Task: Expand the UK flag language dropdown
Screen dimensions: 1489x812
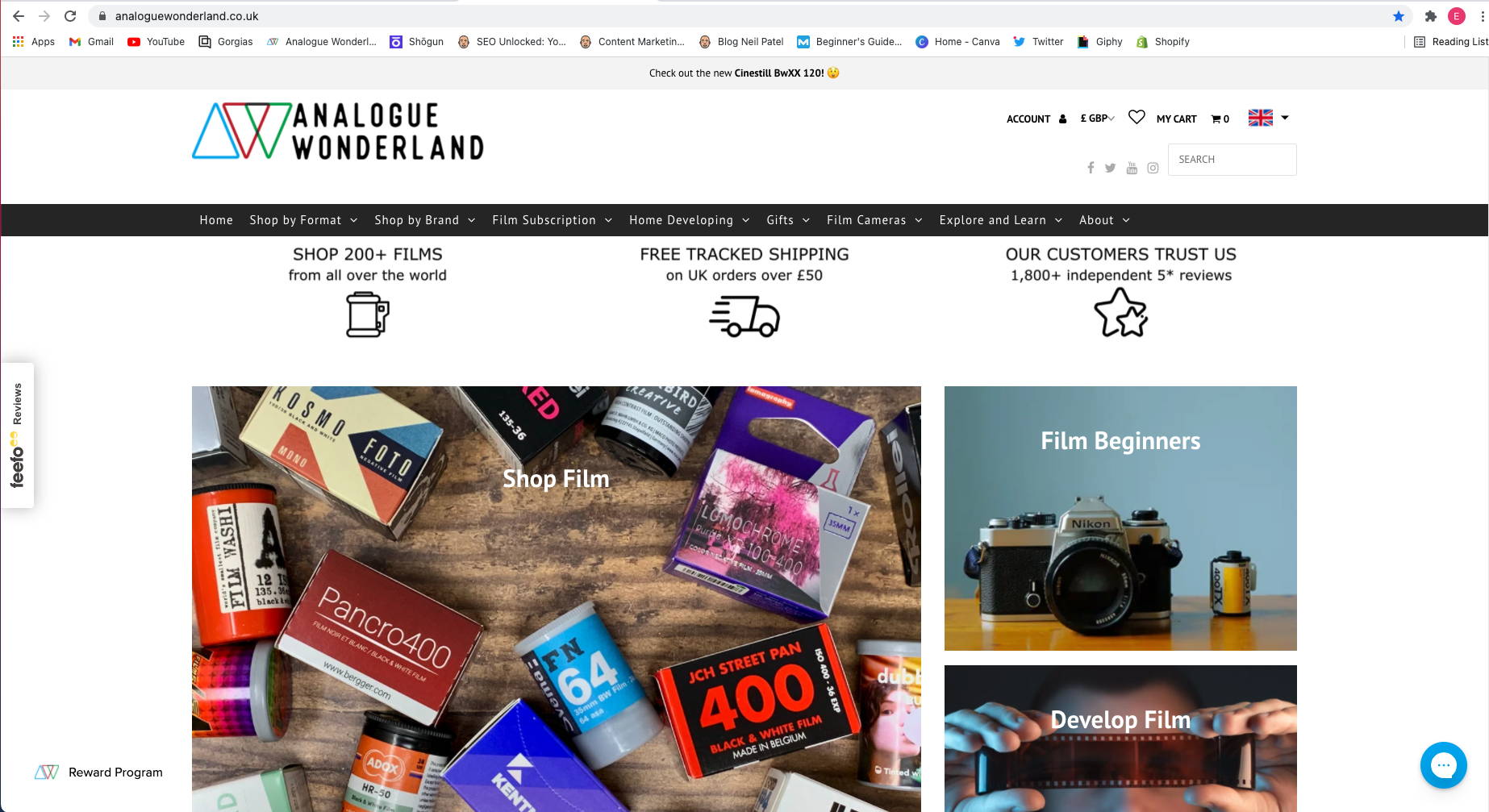Action: (x=1269, y=118)
